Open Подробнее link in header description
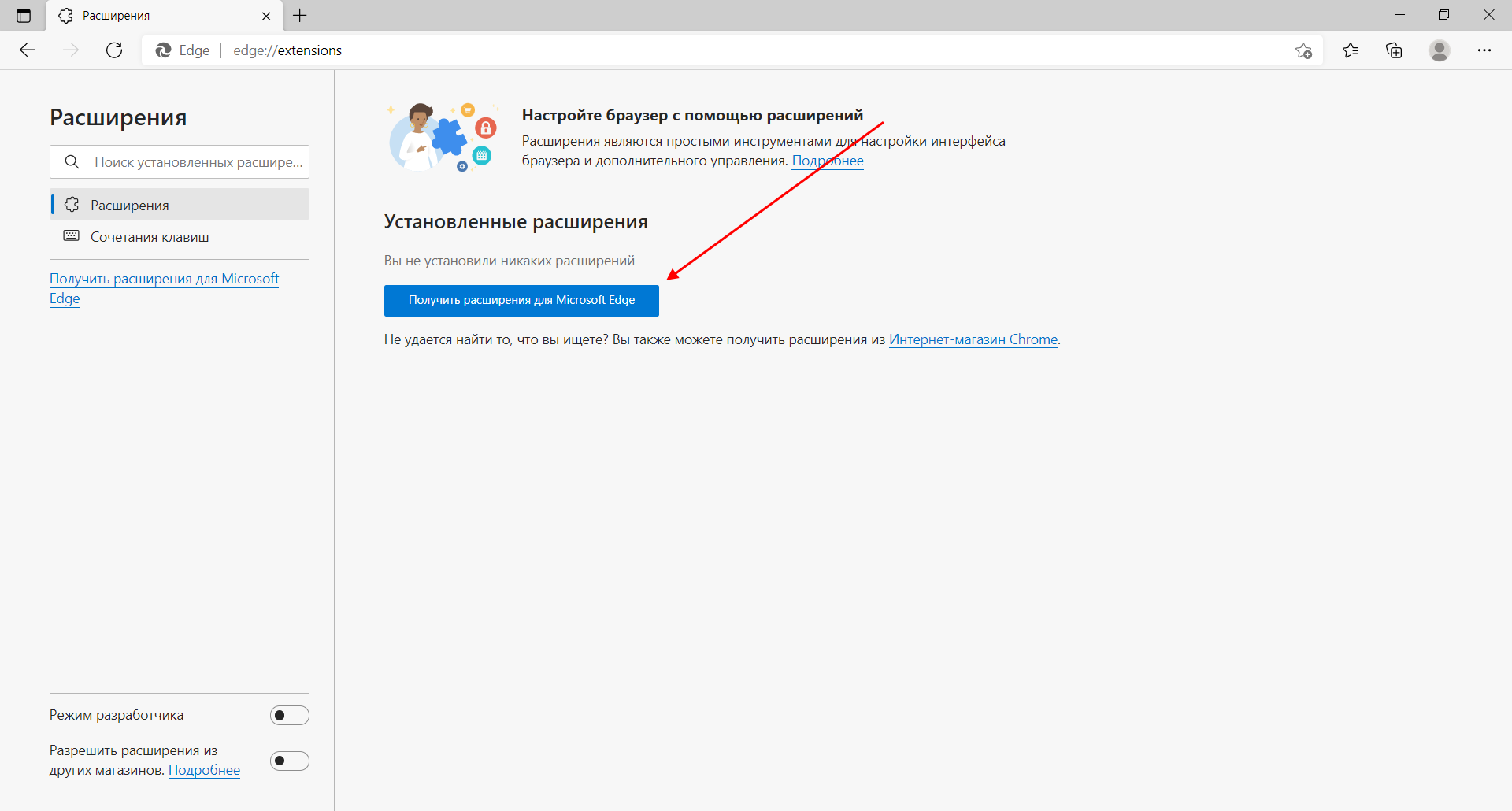1512x811 pixels. 828,161
